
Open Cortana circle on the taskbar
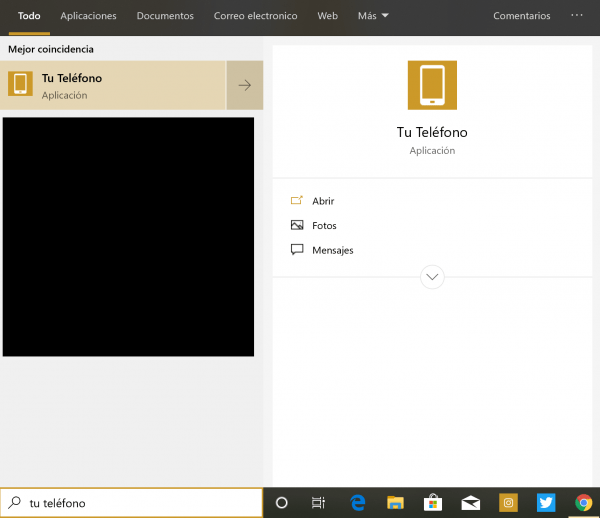point(282,503)
